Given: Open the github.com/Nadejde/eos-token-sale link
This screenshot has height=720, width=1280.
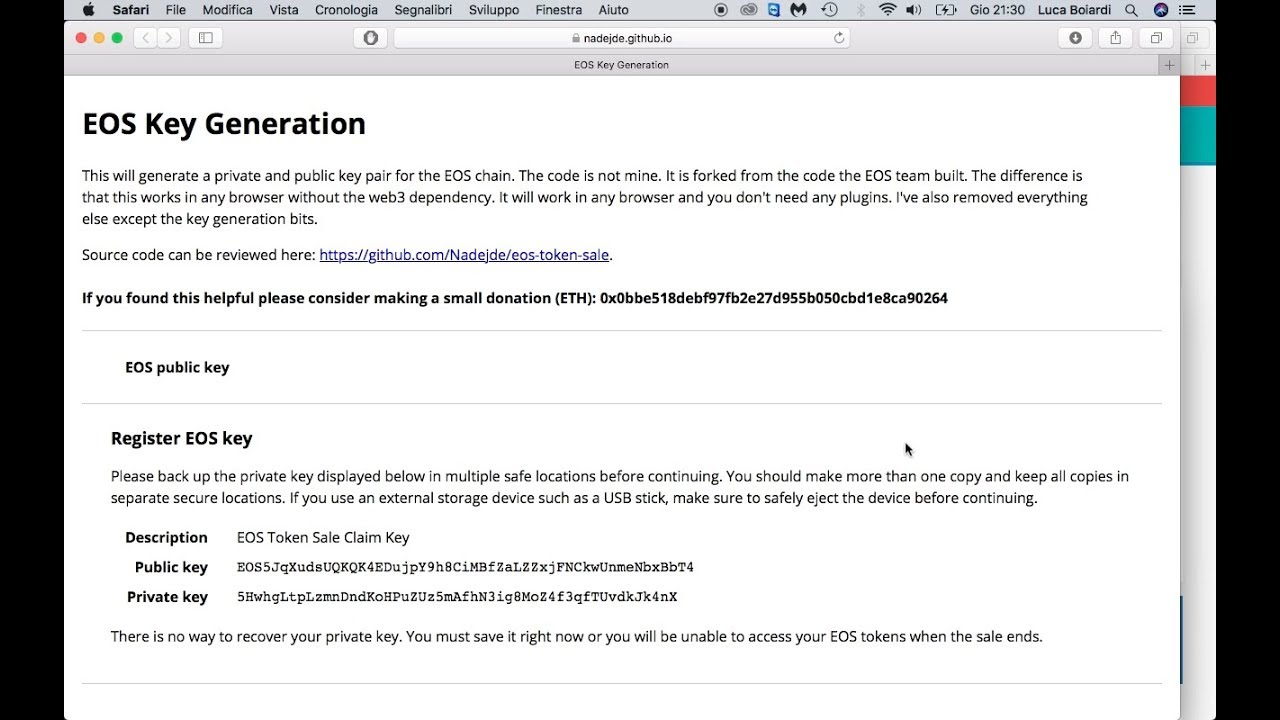Looking at the screenshot, I should point(464,255).
